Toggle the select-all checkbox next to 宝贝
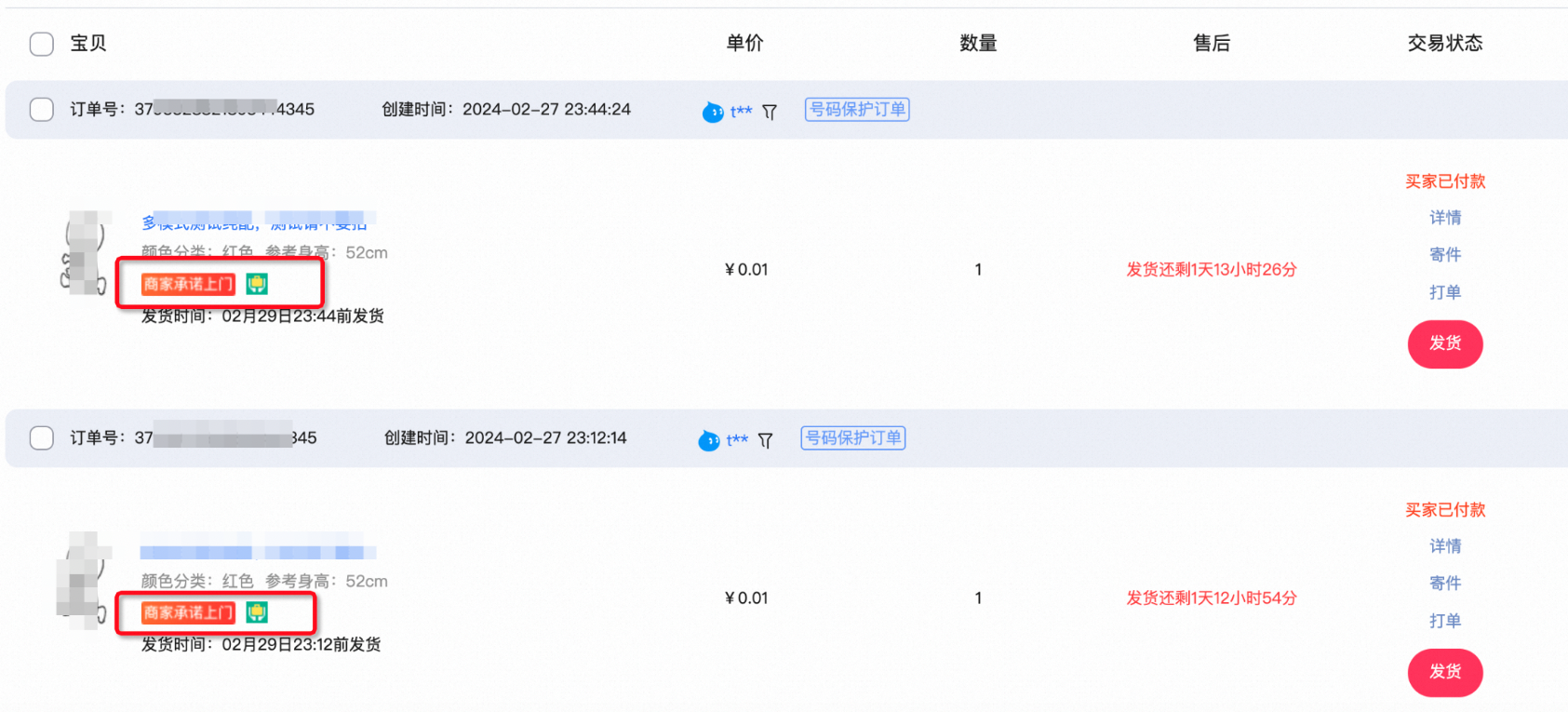The image size is (1568, 712). (42, 44)
